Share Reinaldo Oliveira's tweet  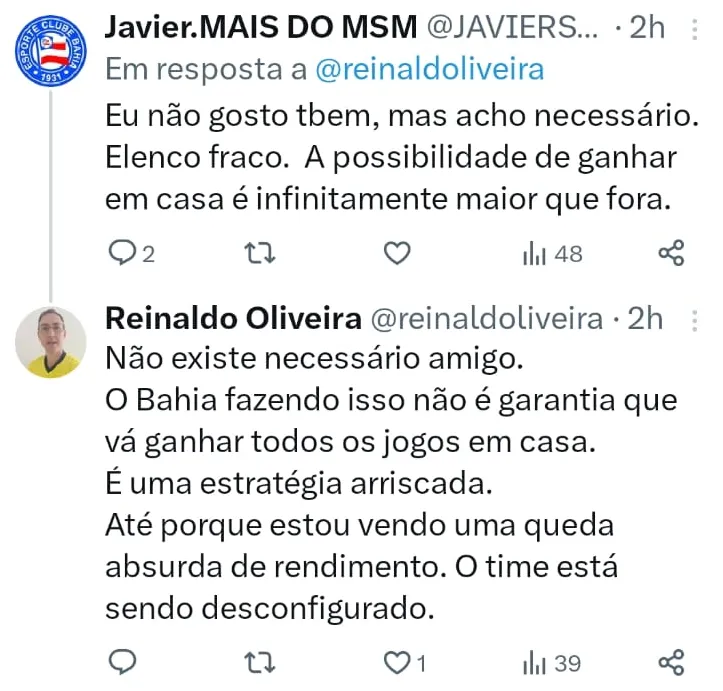point(671,662)
